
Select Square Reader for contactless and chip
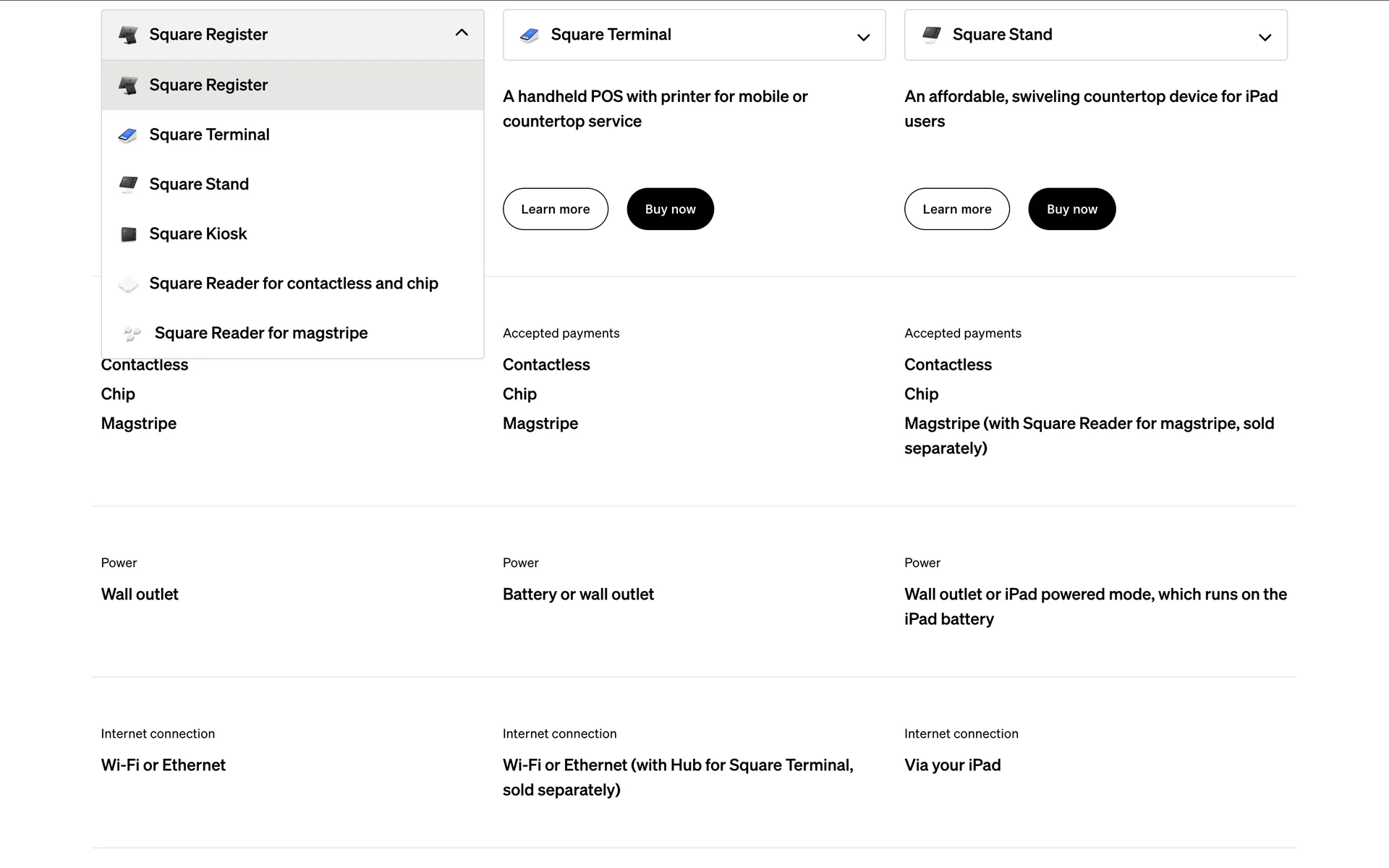tap(294, 284)
